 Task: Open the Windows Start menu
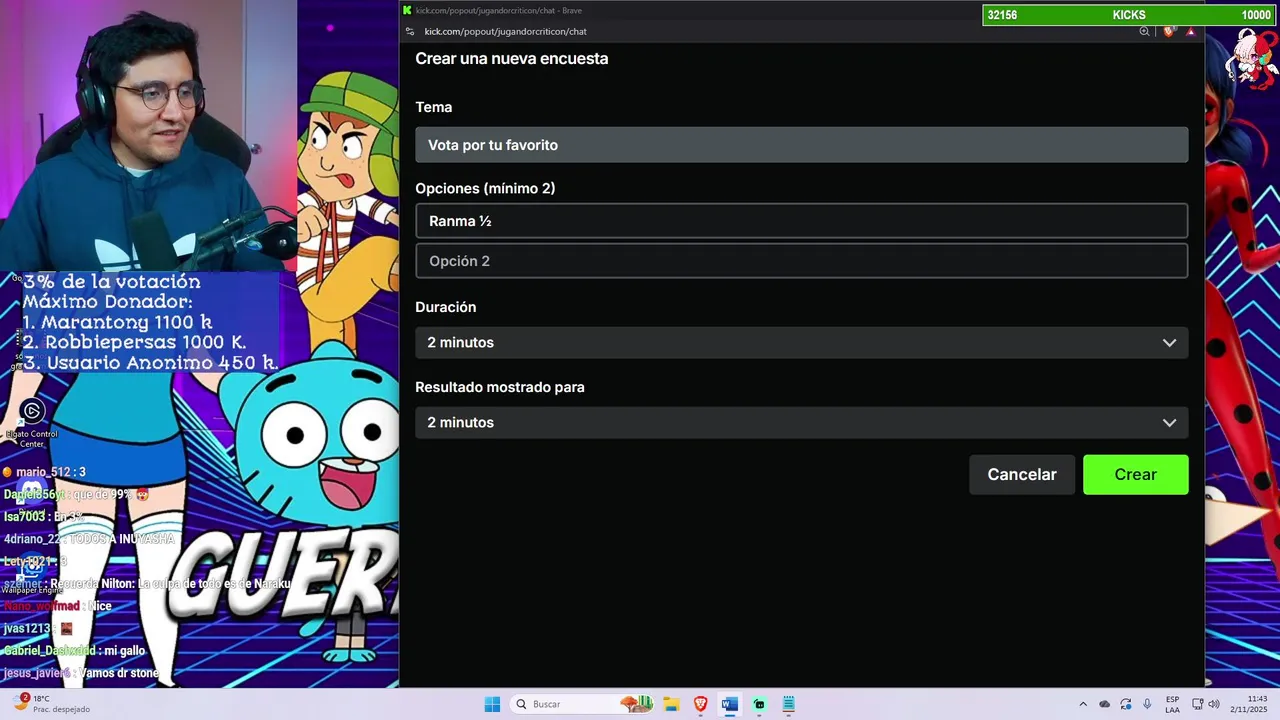point(492,704)
